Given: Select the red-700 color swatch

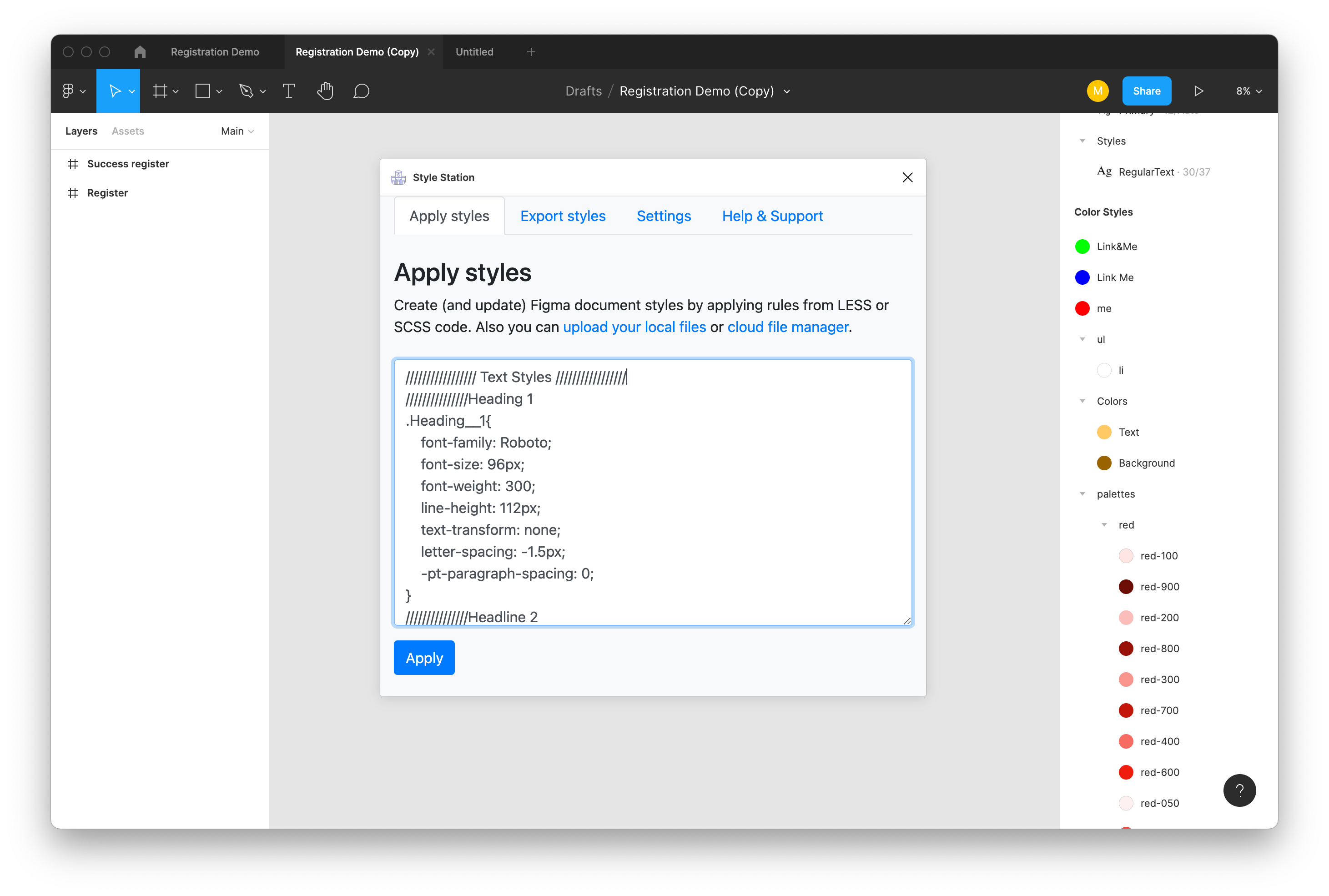Looking at the screenshot, I should pos(1126,710).
